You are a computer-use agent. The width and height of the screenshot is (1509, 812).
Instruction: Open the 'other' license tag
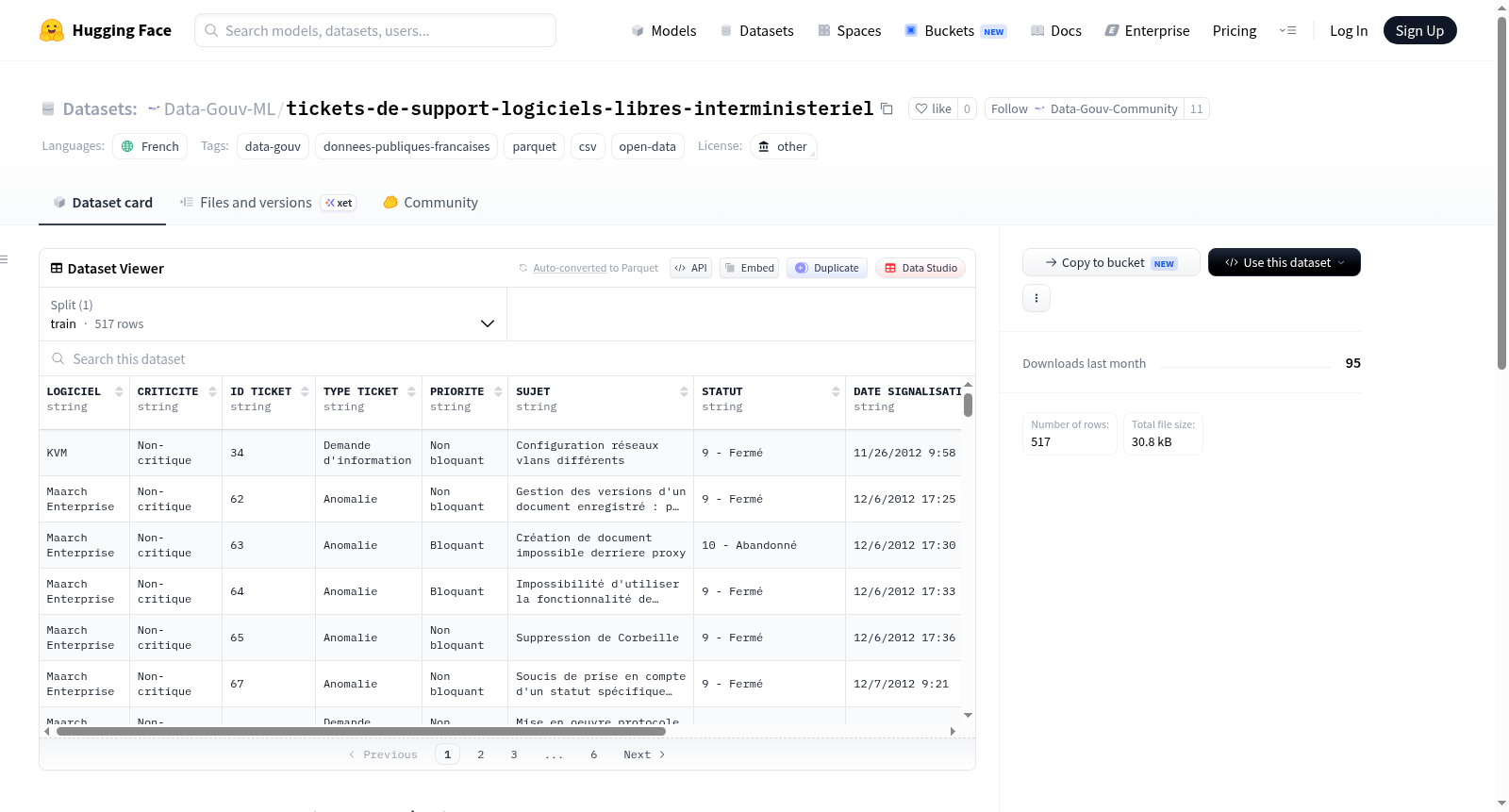pos(783,146)
